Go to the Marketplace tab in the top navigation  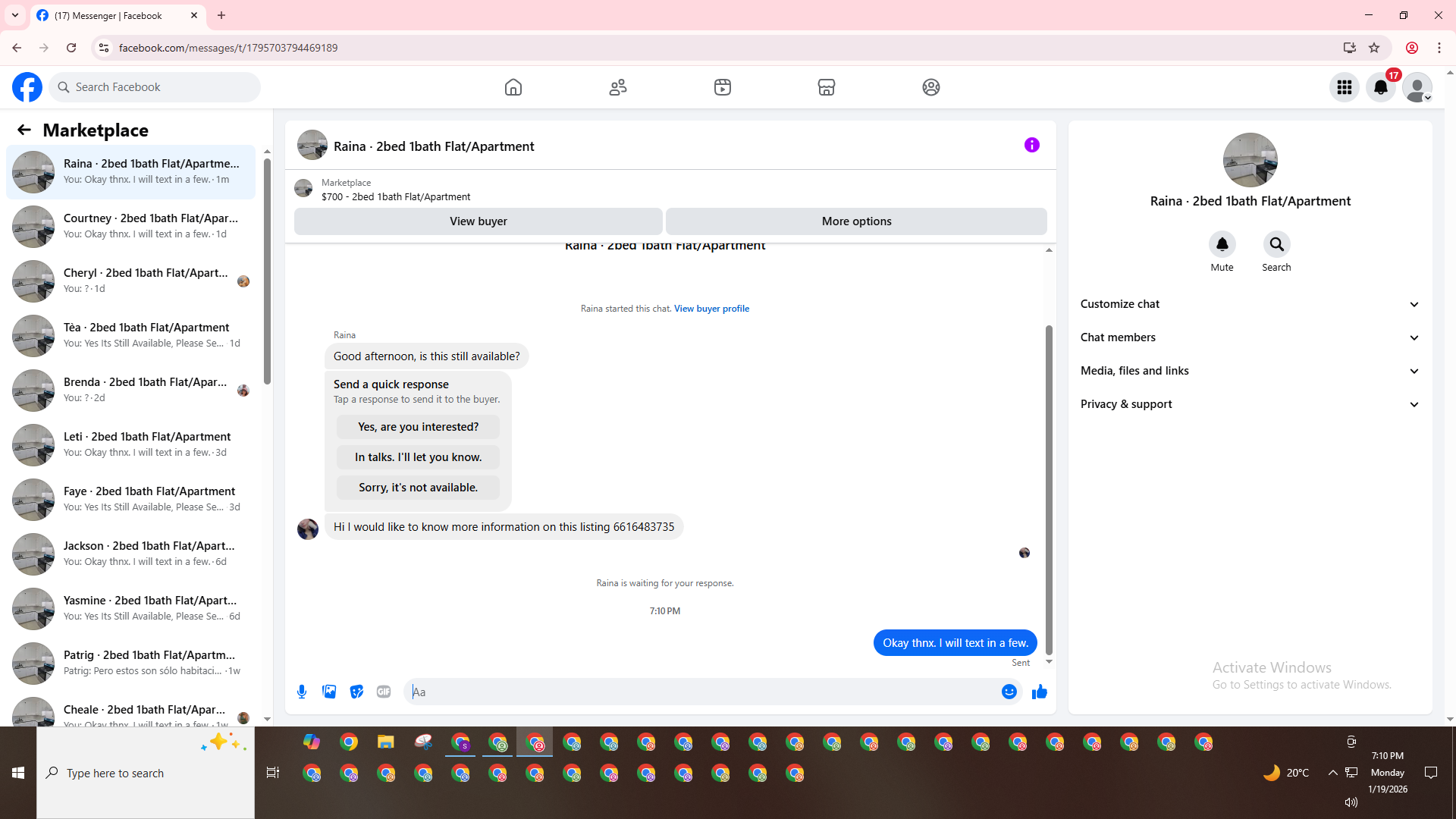[826, 87]
